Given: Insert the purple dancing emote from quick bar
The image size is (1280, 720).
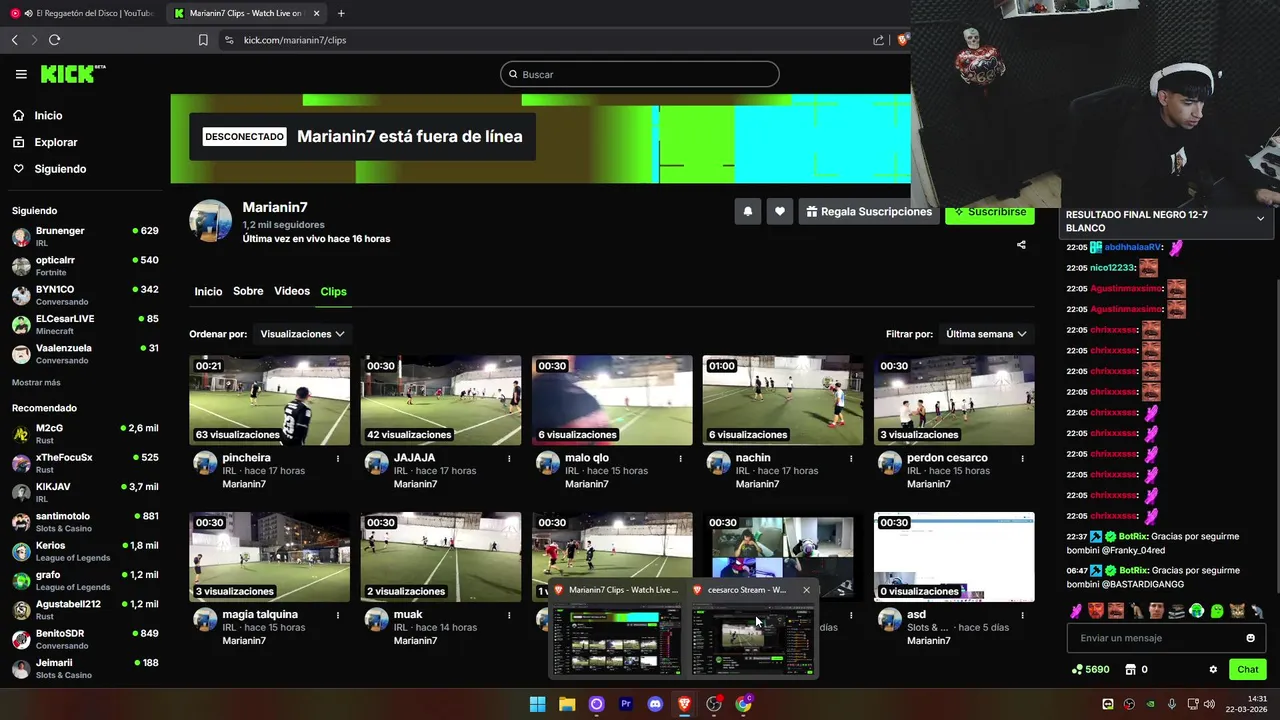Looking at the screenshot, I should point(1076,611).
